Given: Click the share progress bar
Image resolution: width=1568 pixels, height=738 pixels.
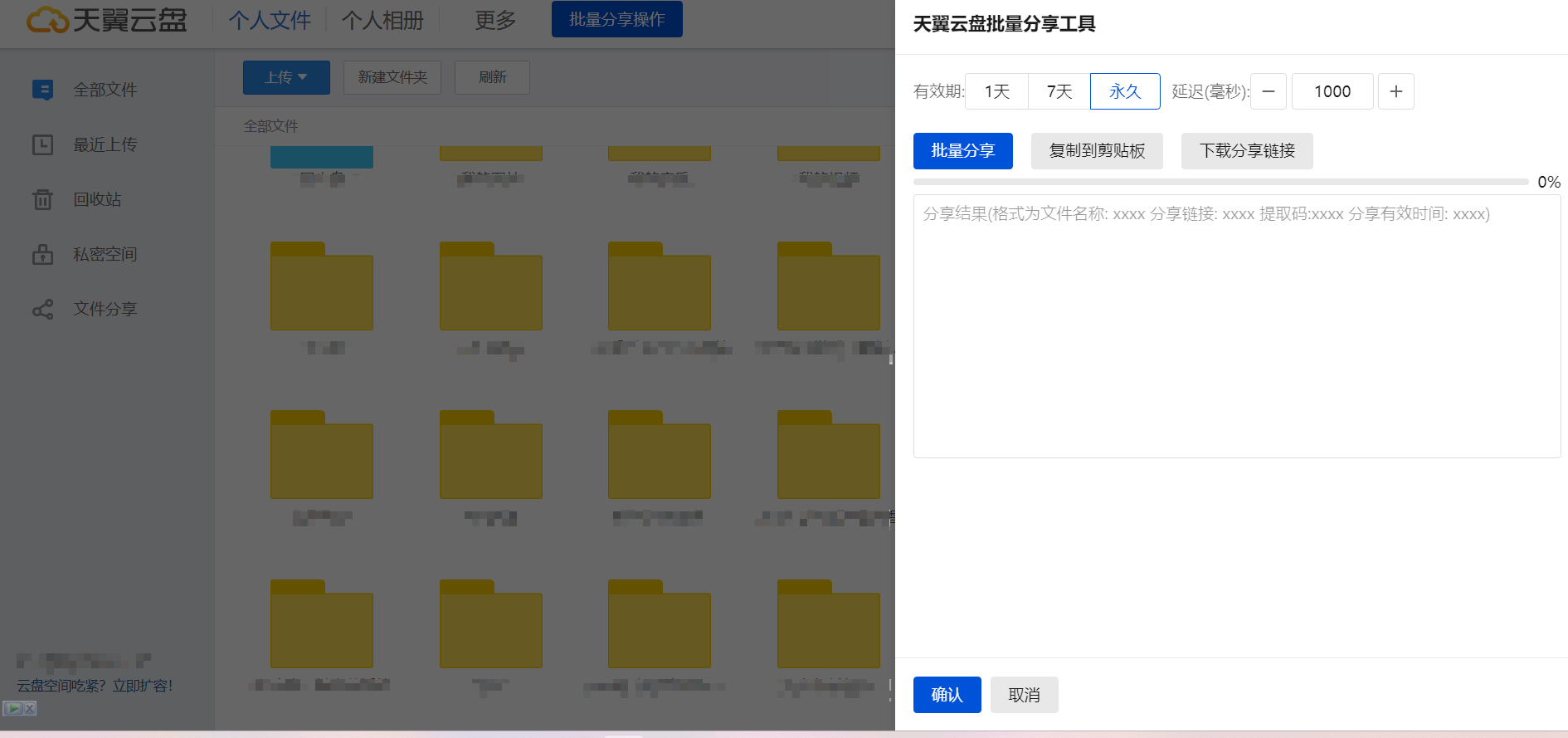Looking at the screenshot, I should click(1220, 182).
